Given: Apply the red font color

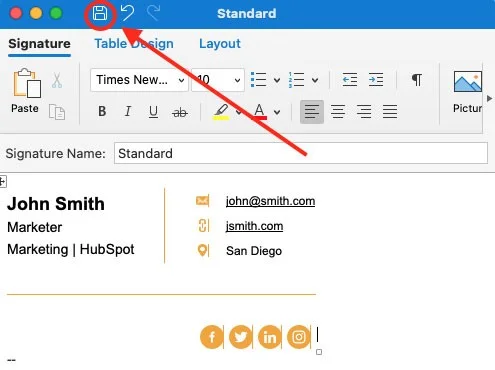Looking at the screenshot, I should pos(259,112).
